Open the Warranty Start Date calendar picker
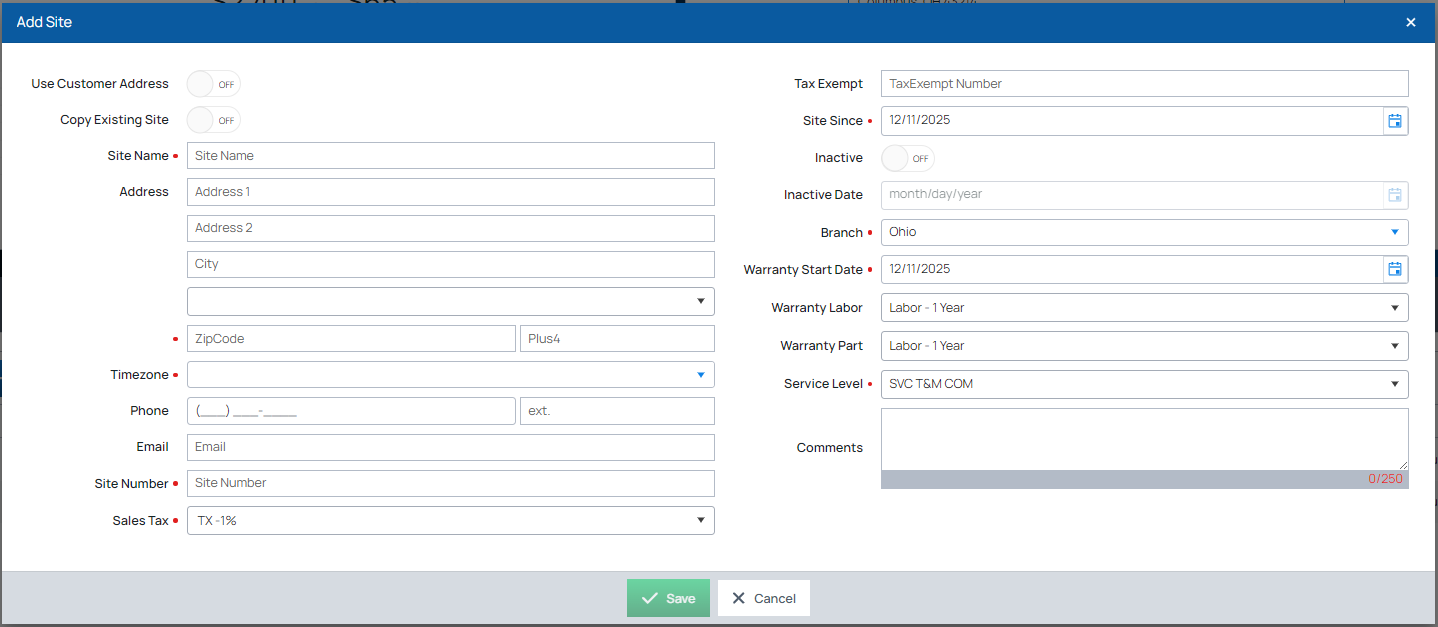Screen dimensions: 1438x627 point(1395,269)
